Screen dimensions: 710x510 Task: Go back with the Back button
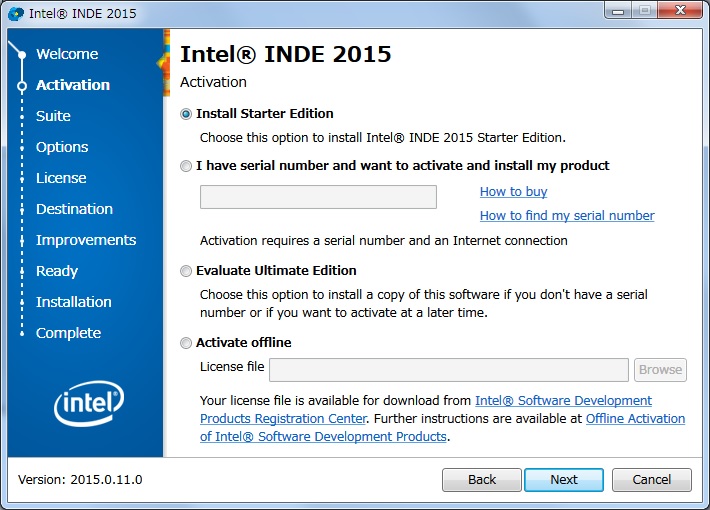click(482, 480)
